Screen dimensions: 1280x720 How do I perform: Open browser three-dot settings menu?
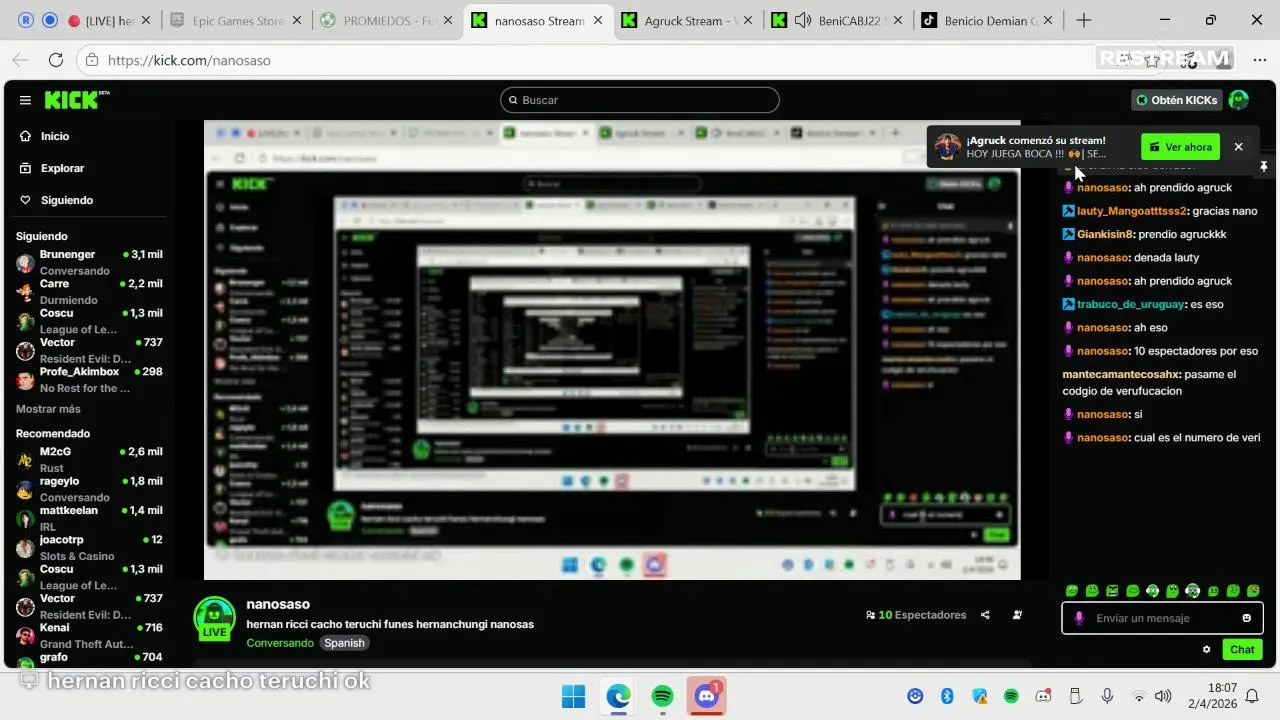pos(1259,60)
